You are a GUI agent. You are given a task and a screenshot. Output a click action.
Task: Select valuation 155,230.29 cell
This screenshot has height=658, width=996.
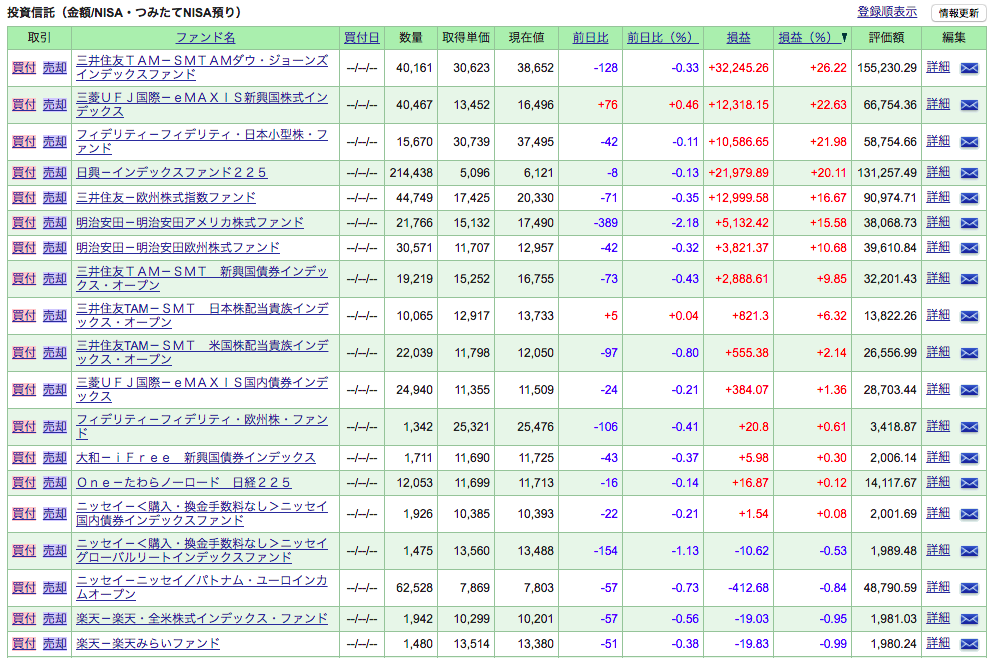(887, 68)
